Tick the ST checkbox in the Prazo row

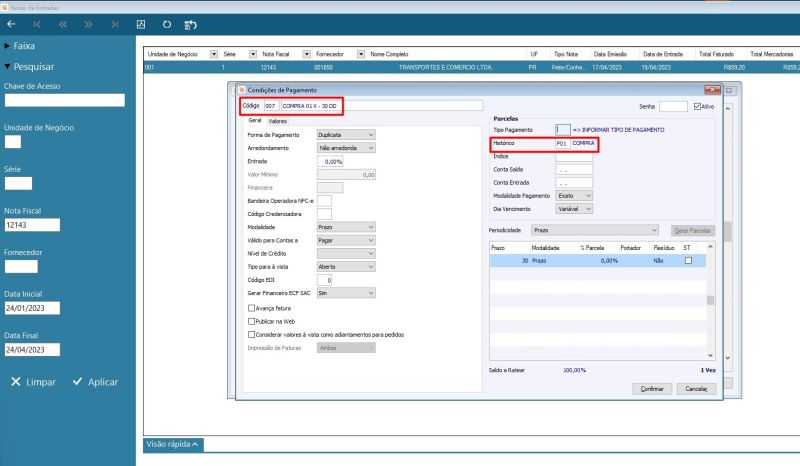point(688,260)
